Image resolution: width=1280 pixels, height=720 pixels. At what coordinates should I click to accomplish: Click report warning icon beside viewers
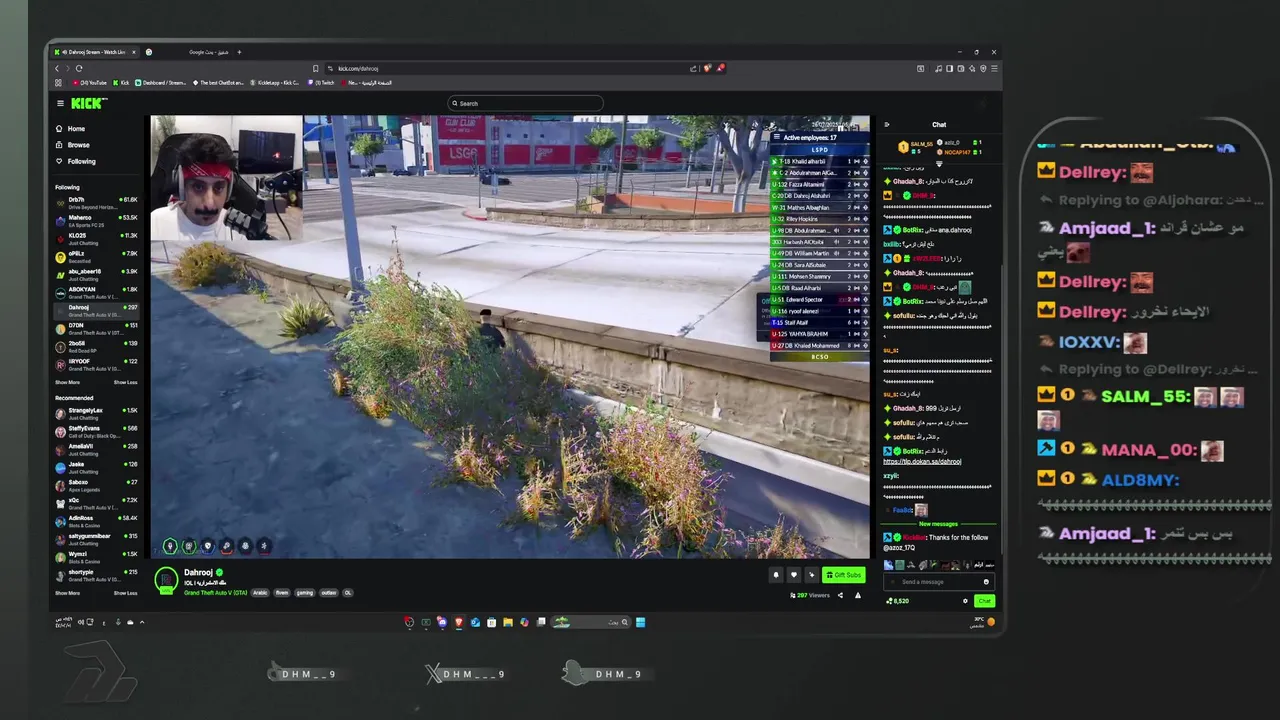[857, 595]
